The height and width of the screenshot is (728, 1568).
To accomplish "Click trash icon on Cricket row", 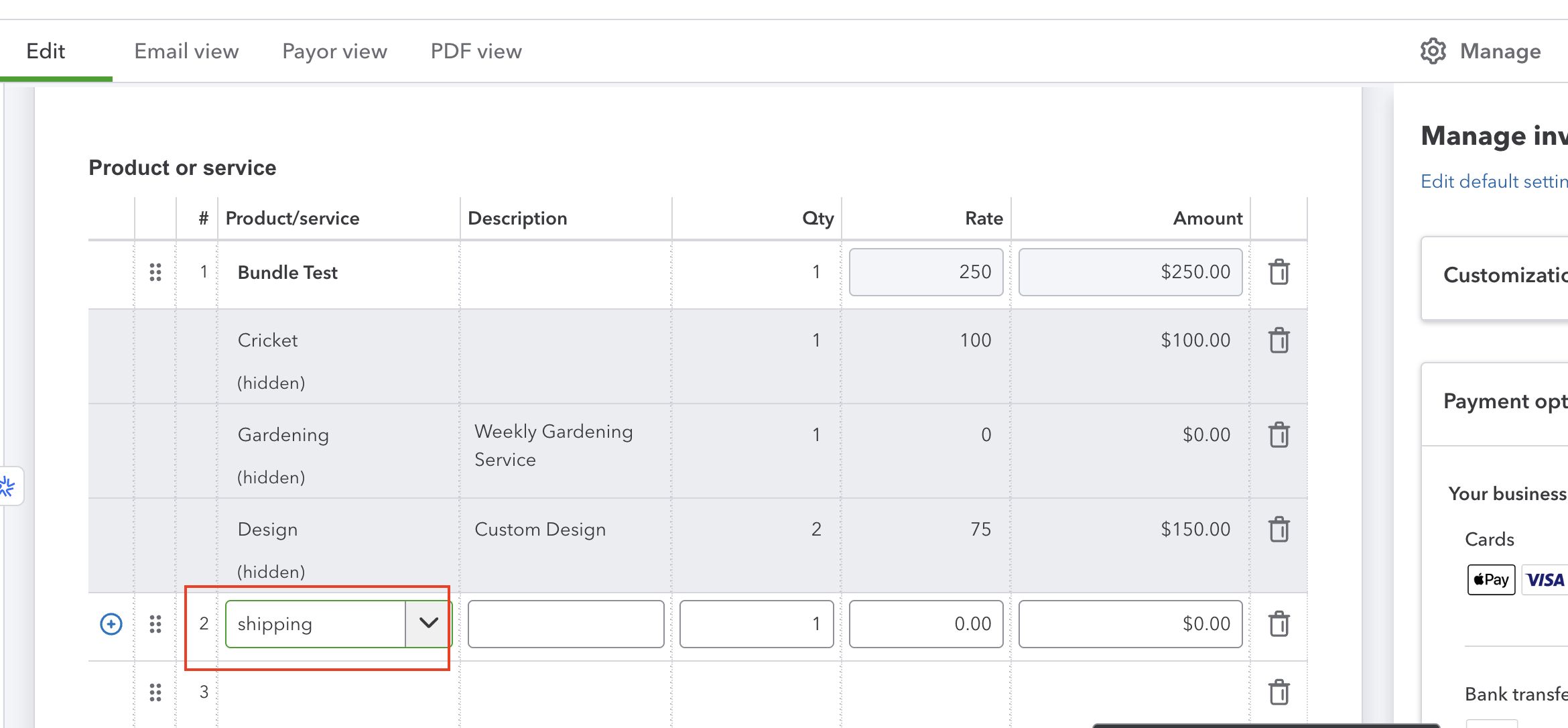I will [1279, 340].
